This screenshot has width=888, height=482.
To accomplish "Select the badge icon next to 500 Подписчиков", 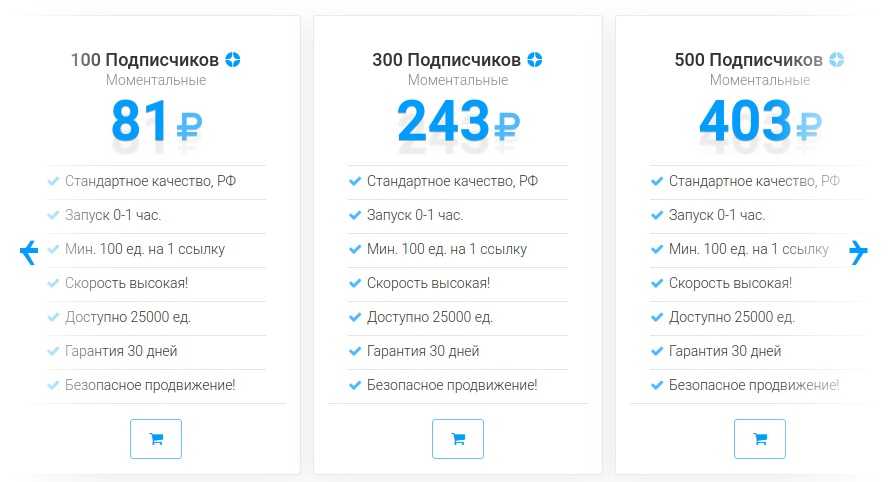I will pyautogui.click(x=837, y=60).
